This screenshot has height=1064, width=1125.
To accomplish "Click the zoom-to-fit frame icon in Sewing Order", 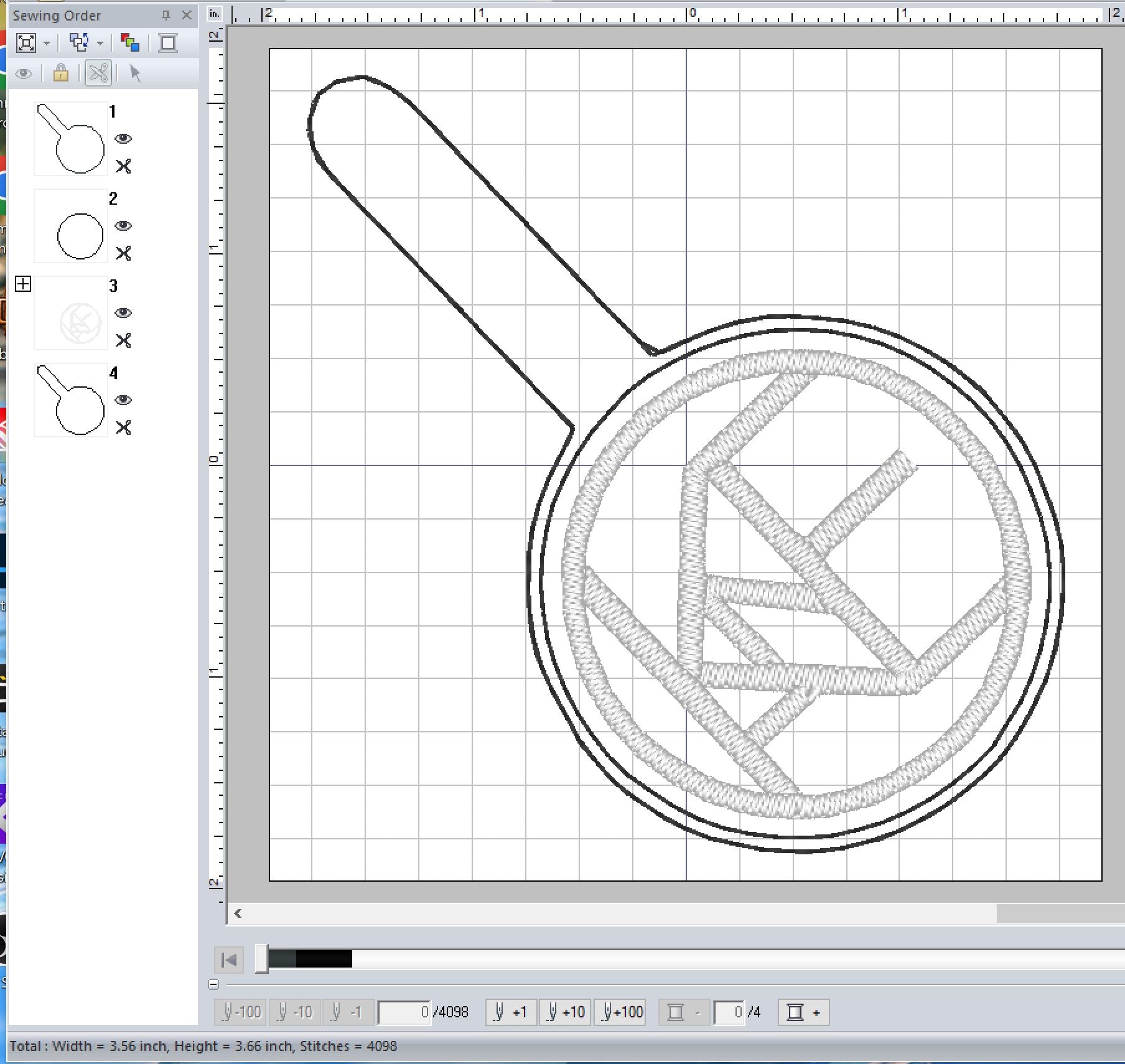I will [26, 43].
